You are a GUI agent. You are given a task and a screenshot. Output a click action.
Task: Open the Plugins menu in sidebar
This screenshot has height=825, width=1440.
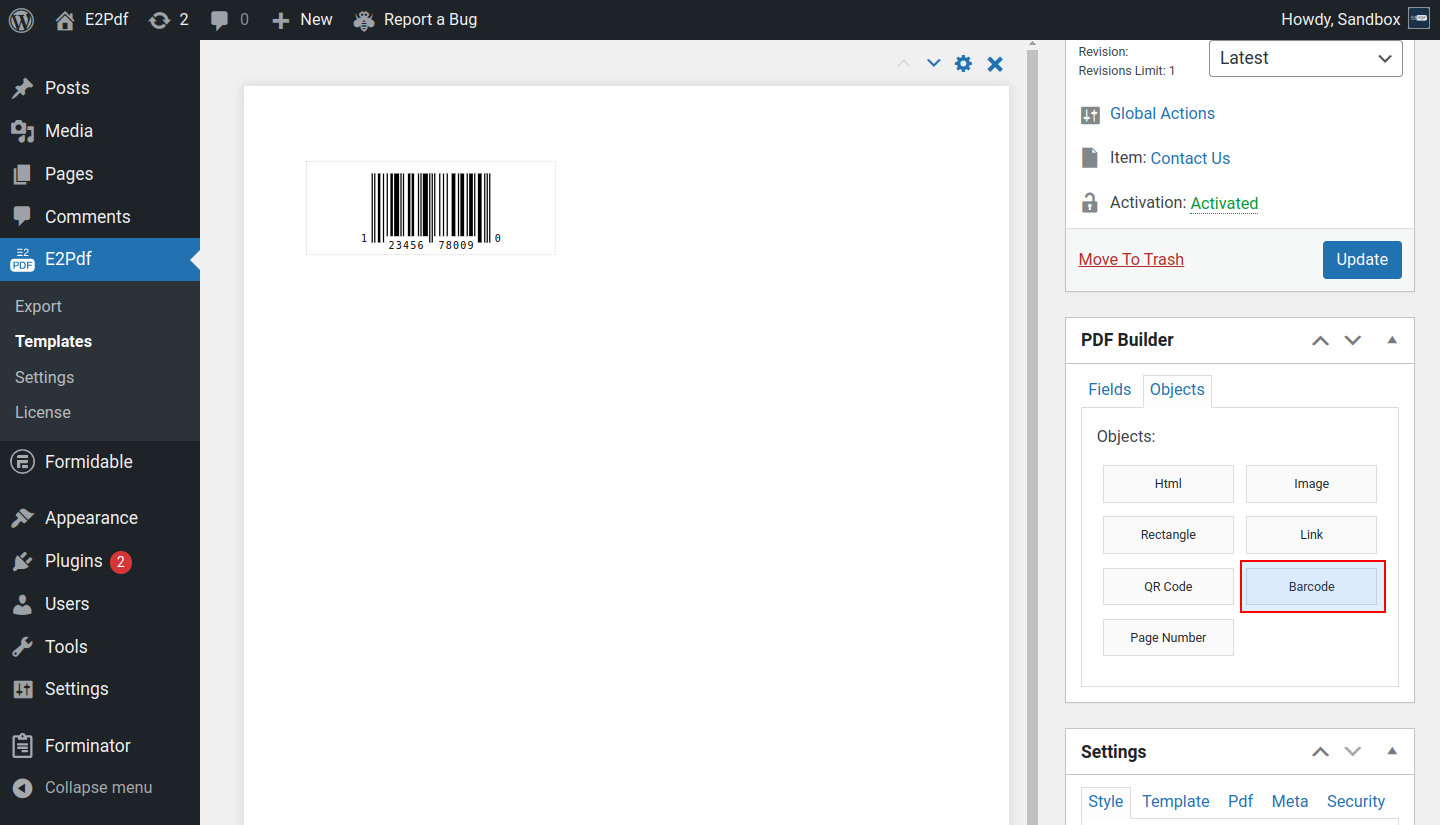point(74,561)
